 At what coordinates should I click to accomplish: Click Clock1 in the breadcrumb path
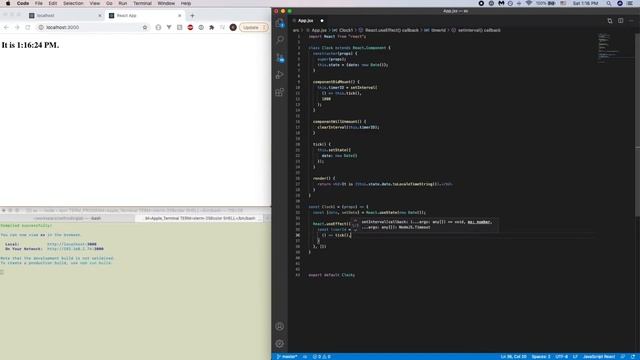coord(346,30)
